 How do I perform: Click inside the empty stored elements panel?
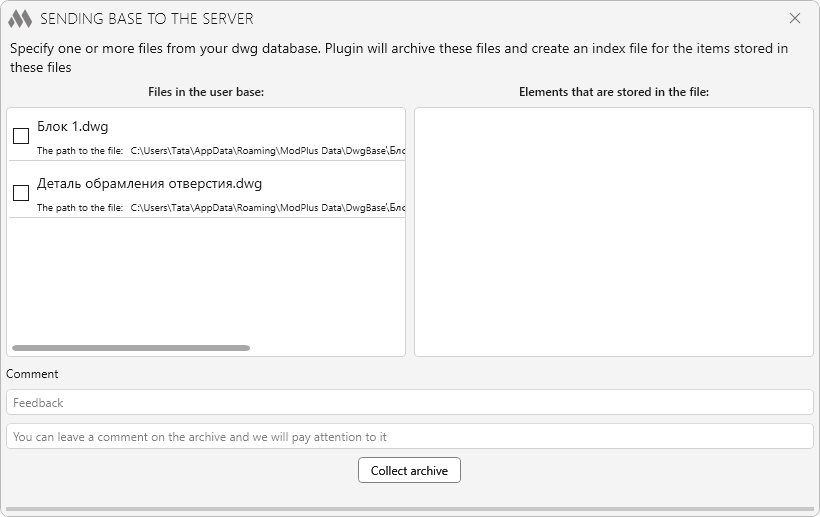pyautogui.click(x=613, y=231)
